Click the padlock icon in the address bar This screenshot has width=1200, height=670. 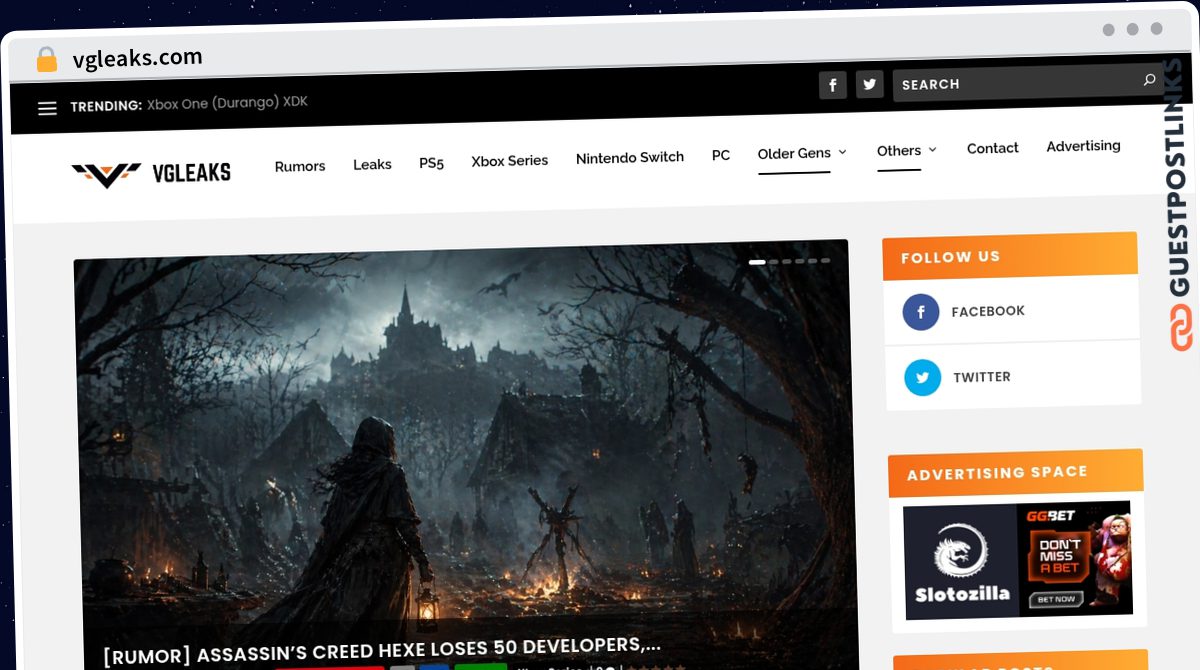47,60
